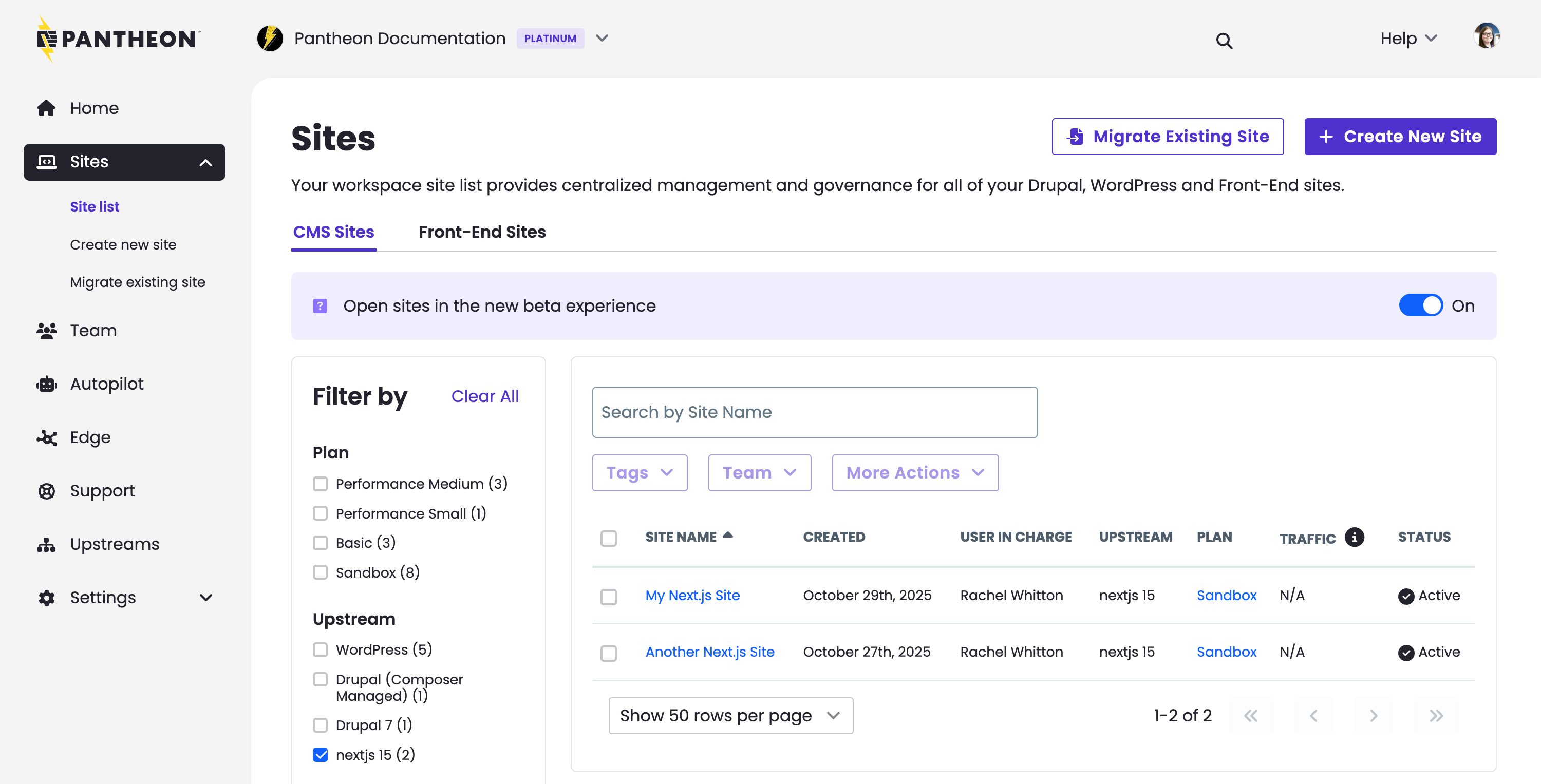The width and height of the screenshot is (1541, 784).
Task: Click the Support lifesaver icon
Action: (46, 490)
